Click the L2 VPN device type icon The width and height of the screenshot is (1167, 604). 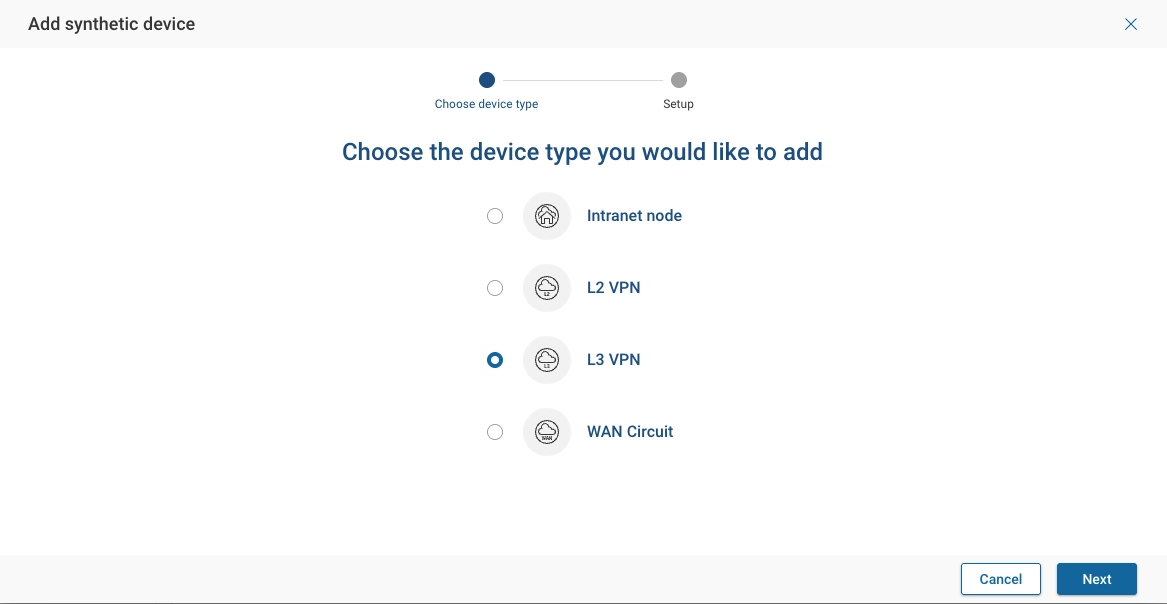click(547, 288)
